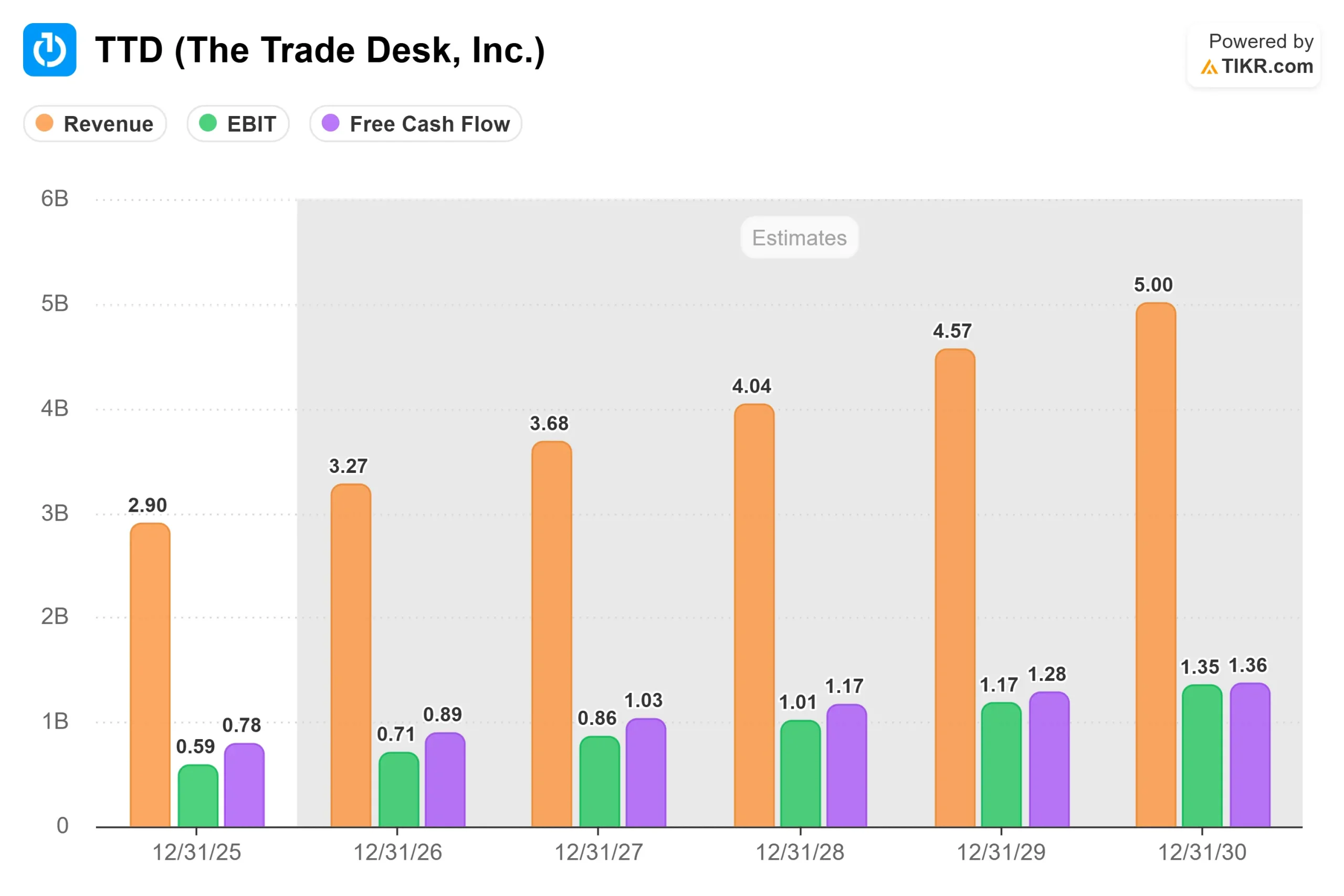
Task: Select the 2.90 revenue bar for 12/31/25
Action: point(150,675)
